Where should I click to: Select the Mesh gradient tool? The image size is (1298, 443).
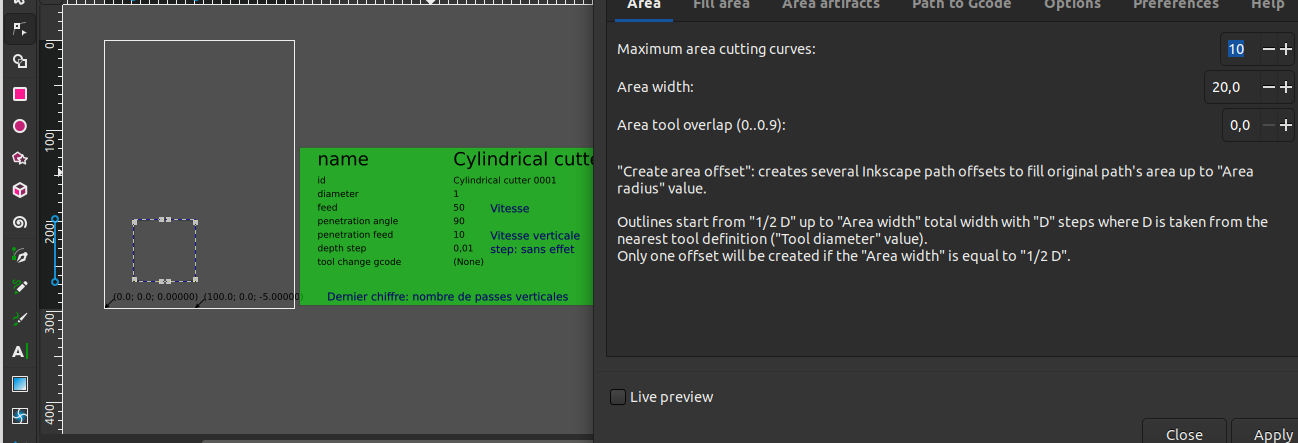(19, 415)
